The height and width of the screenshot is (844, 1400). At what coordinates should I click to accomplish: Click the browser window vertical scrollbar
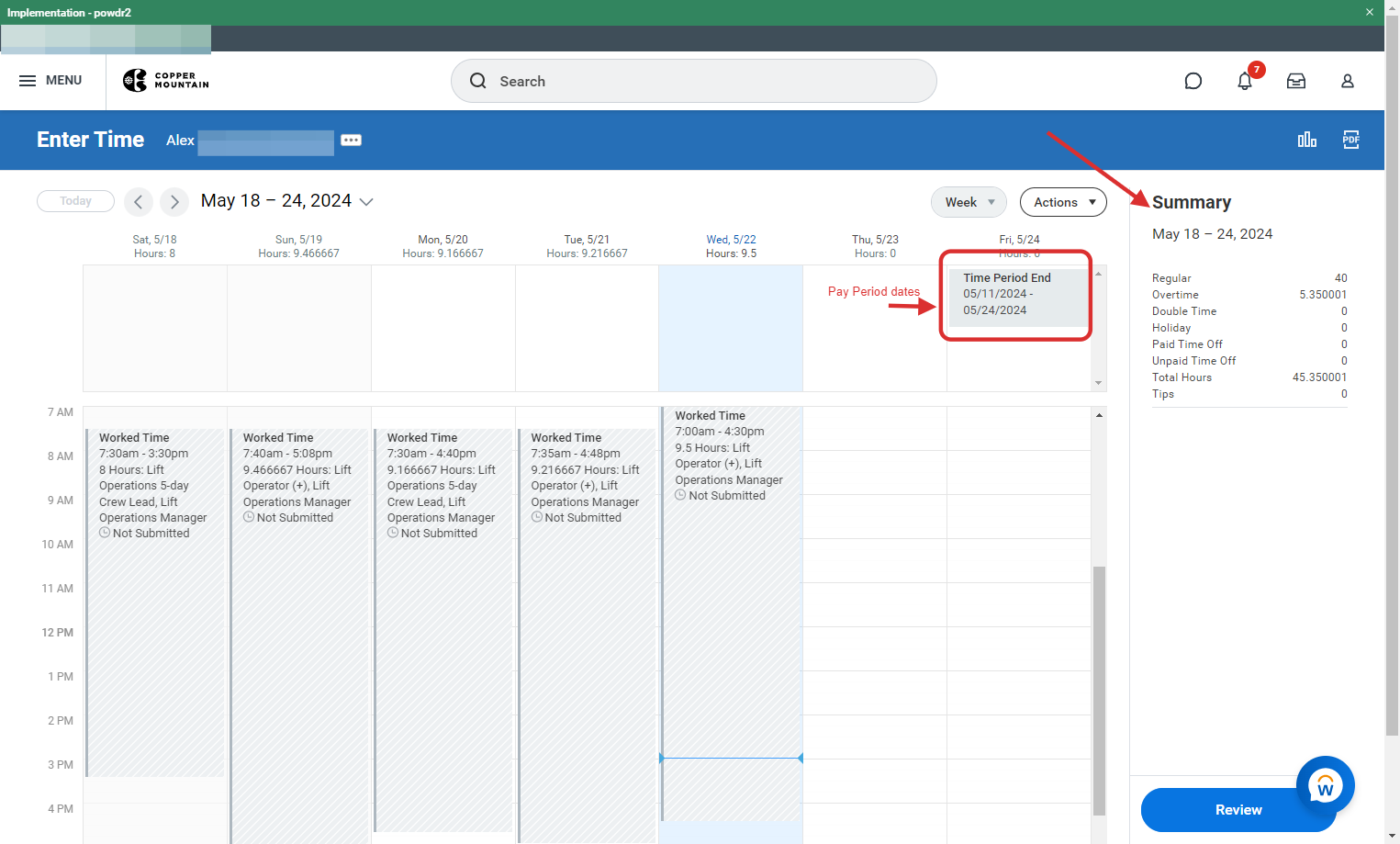1392,377
